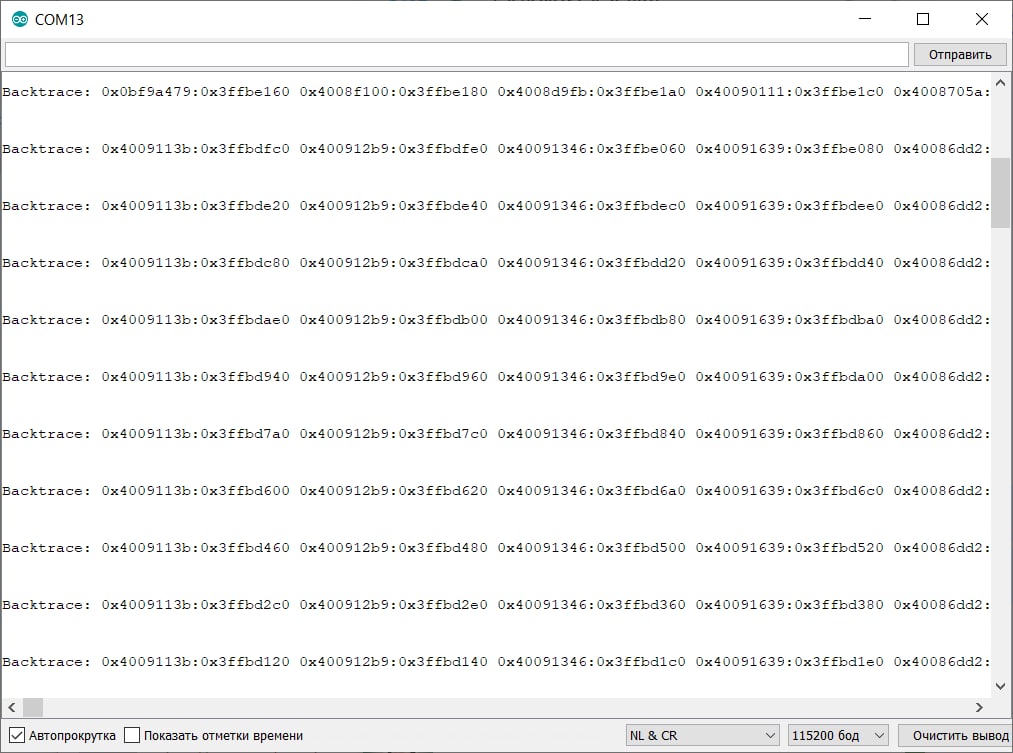Click backtrace value 0x400912b9:0x3ffbde40

pyautogui.click(x=393, y=206)
